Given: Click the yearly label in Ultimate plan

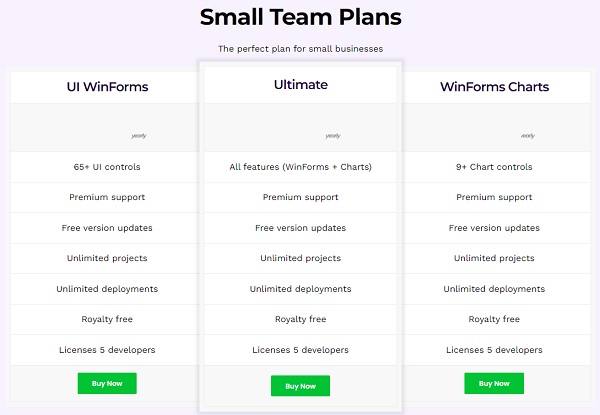Looking at the screenshot, I should (x=333, y=136).
